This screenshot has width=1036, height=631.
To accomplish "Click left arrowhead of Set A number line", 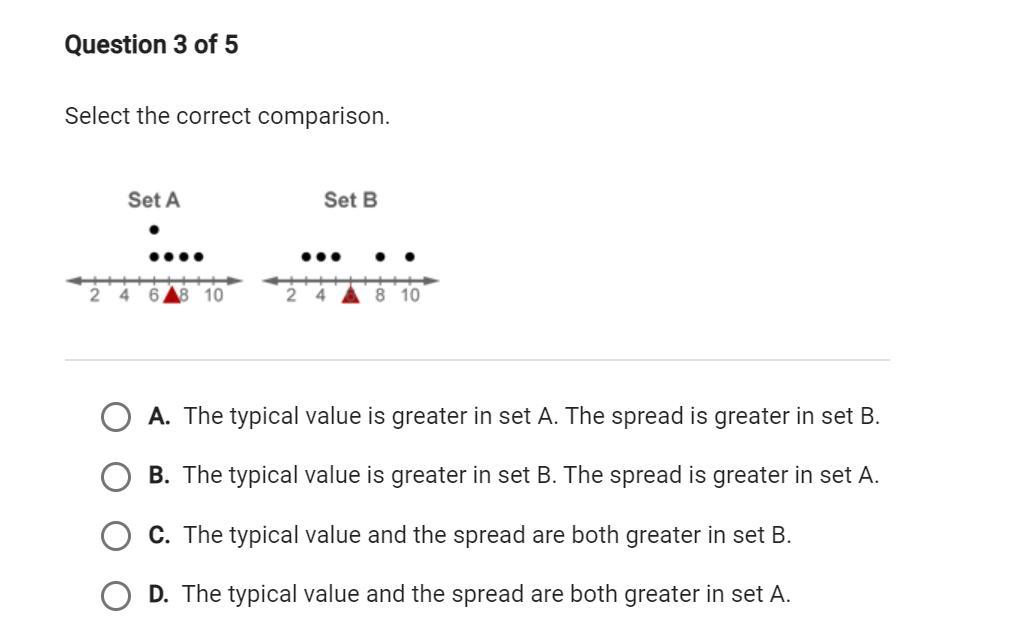I will 73,281.
